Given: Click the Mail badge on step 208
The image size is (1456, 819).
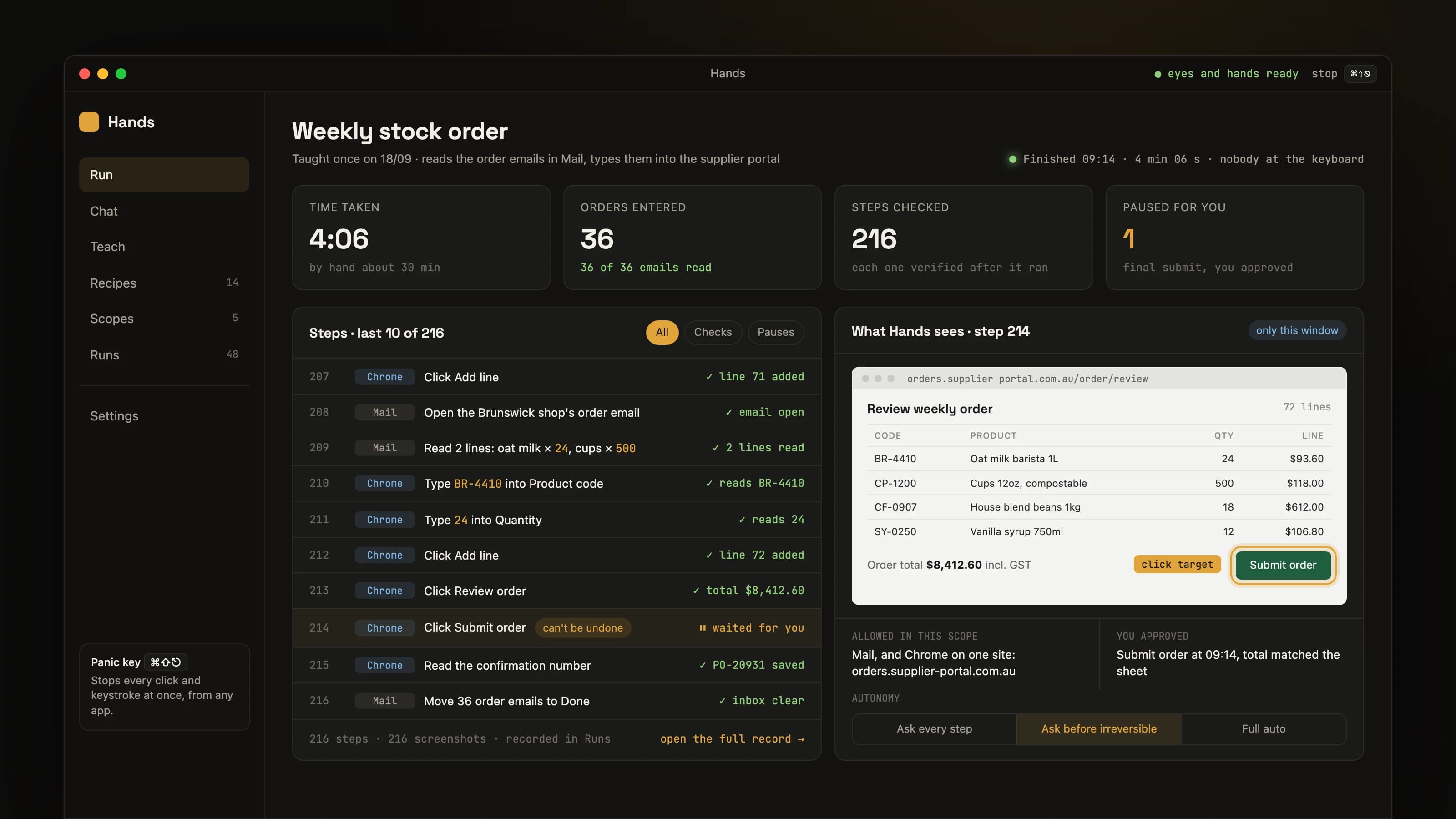Looking at the screenshot, I should (384, 413).
